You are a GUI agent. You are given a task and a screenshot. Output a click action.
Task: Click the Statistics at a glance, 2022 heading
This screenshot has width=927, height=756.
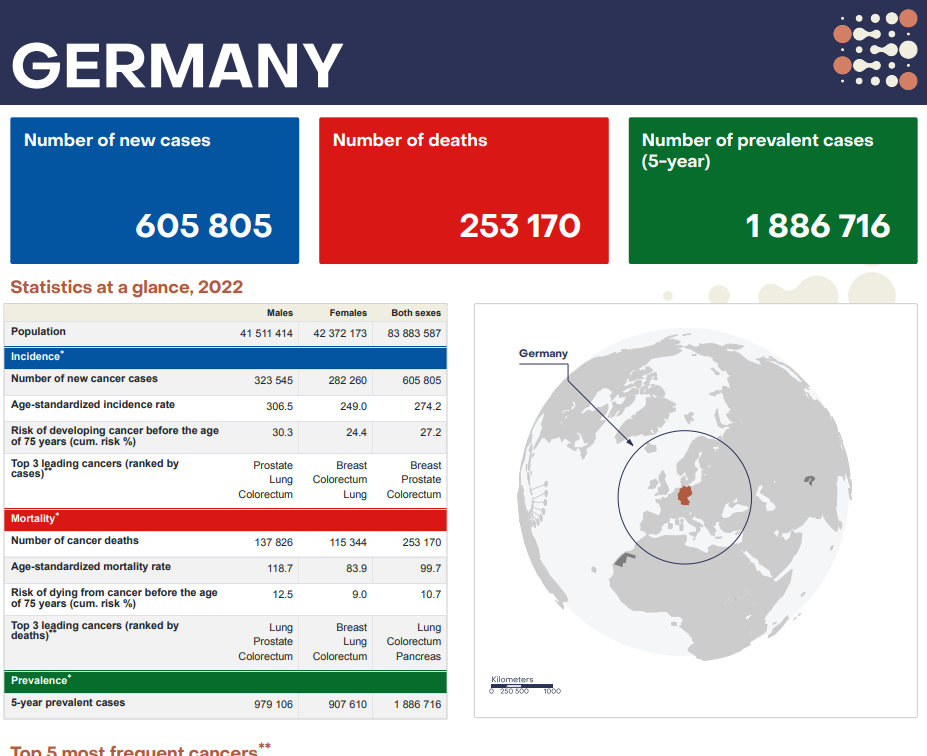pyautogui.click(x=127, y=287)
